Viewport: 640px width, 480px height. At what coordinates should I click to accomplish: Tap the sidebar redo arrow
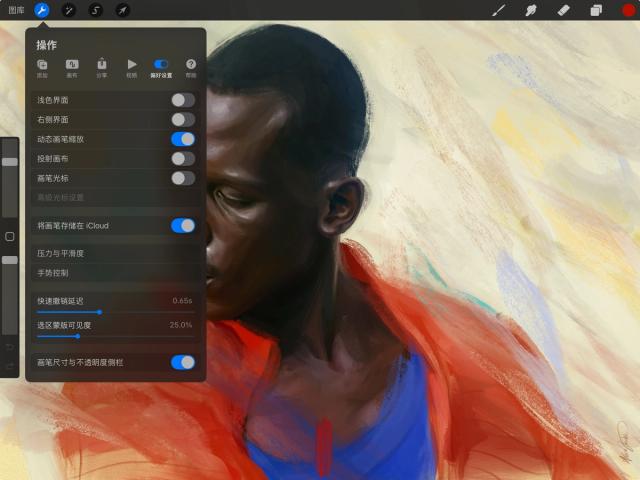point(10,366)
